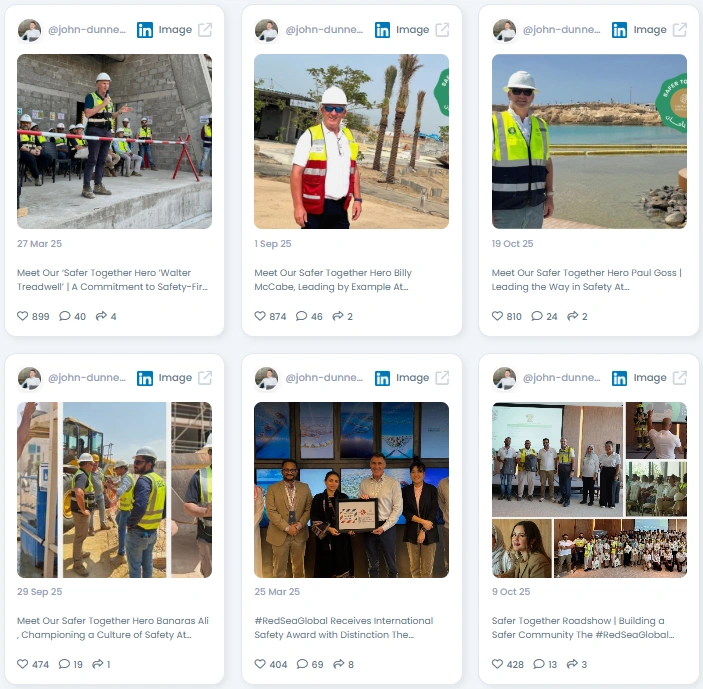
Task: Open external link on Billy McCabe post
Action: [442, 30]
